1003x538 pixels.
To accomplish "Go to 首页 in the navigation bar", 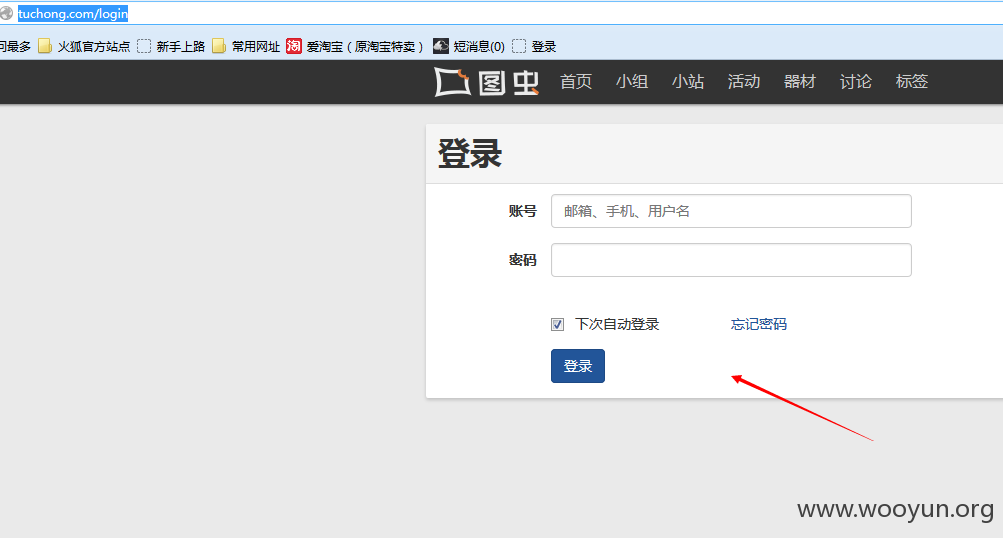I will 576,82.
